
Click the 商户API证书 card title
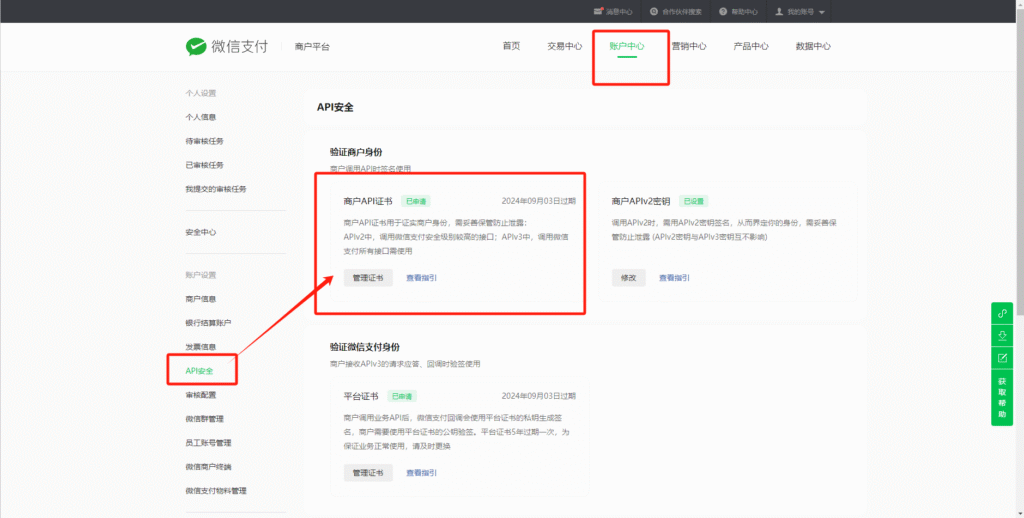pos(368,201)
